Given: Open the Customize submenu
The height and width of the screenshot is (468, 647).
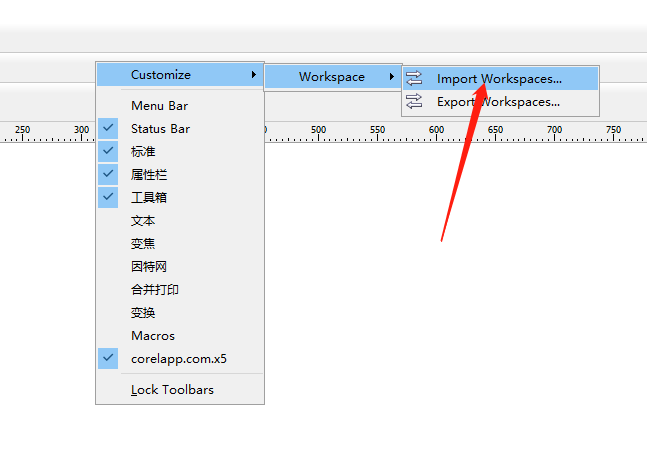Looking at the screenshot, I should [x=180, y=75].
